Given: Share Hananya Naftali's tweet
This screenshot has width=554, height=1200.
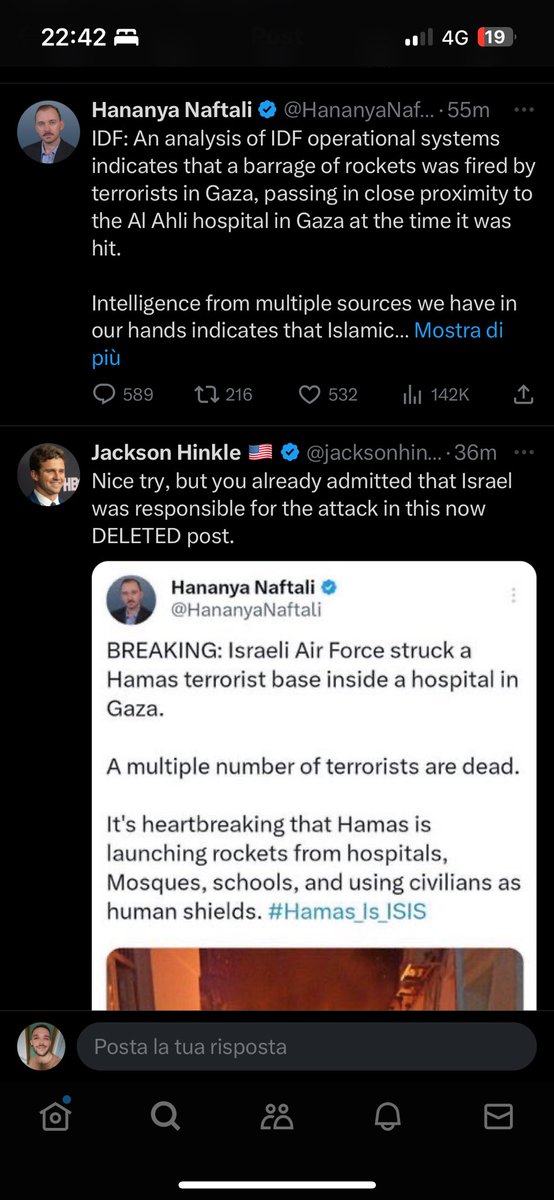Looking at the screenshot, I should [x=523, y=395].
